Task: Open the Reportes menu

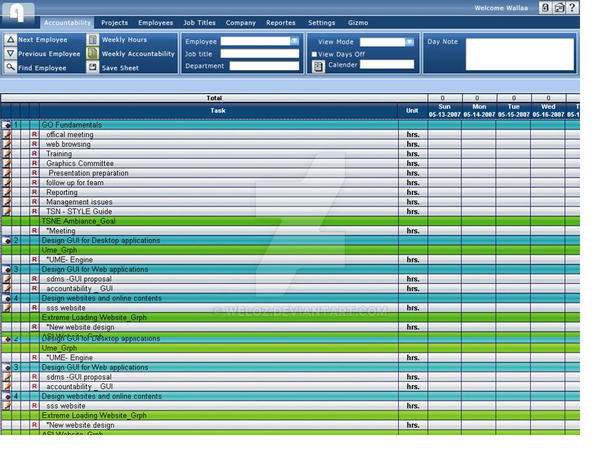Action: point(280,23)
